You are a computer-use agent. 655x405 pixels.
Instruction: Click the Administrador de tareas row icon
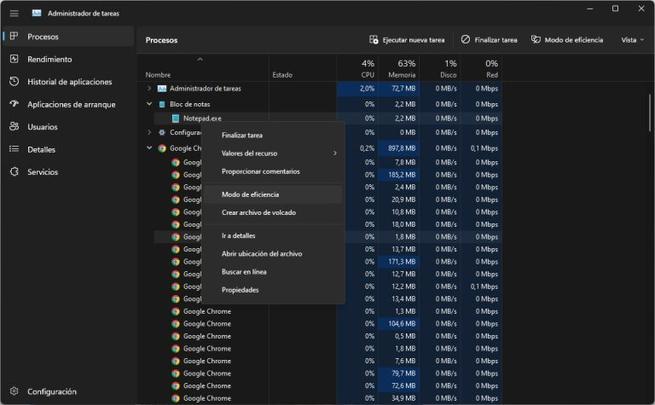point(162,89)
